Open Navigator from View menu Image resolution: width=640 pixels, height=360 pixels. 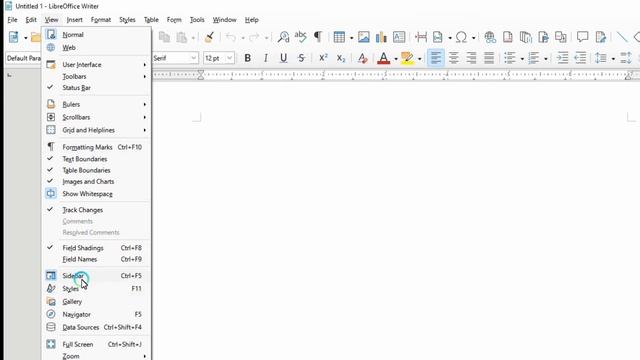click(x=96, y=314)
